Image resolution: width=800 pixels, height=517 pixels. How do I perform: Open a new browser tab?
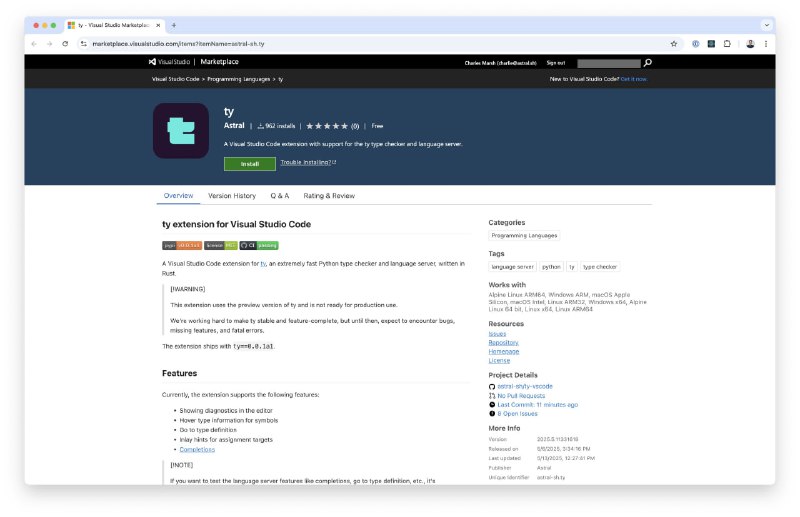tap(174, 25)
